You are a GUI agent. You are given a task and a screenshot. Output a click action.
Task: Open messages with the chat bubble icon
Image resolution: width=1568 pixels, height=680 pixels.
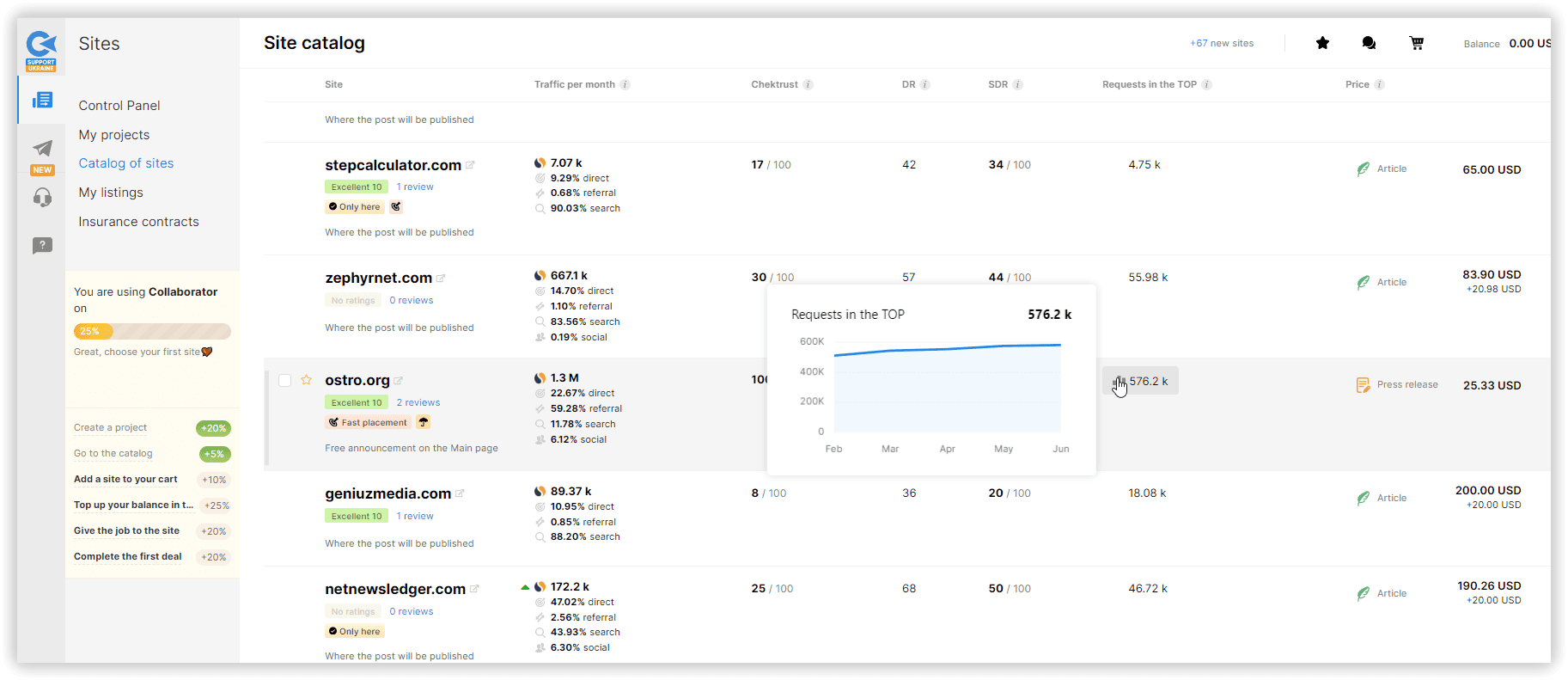point(1369,43)
